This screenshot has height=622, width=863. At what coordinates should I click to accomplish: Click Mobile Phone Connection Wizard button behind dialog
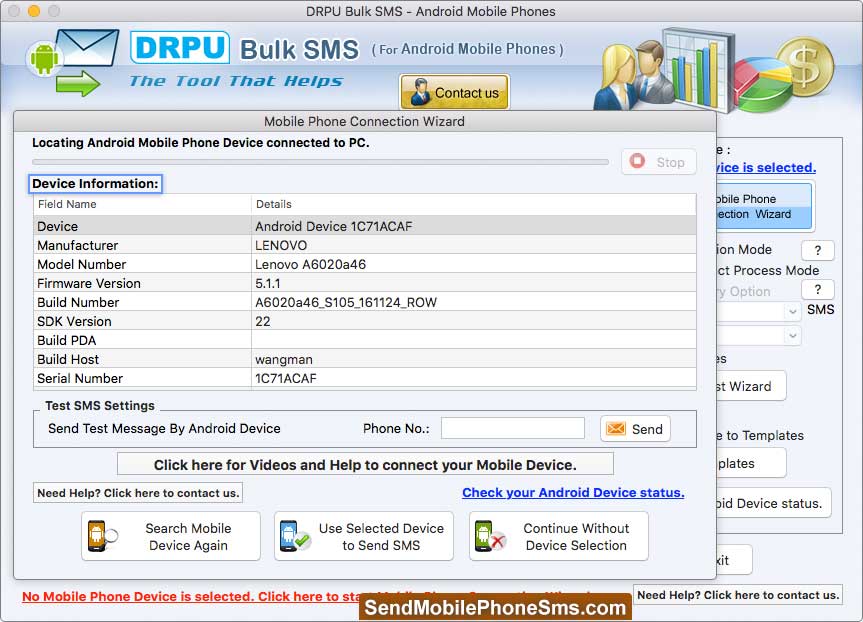tap(765, 206)
